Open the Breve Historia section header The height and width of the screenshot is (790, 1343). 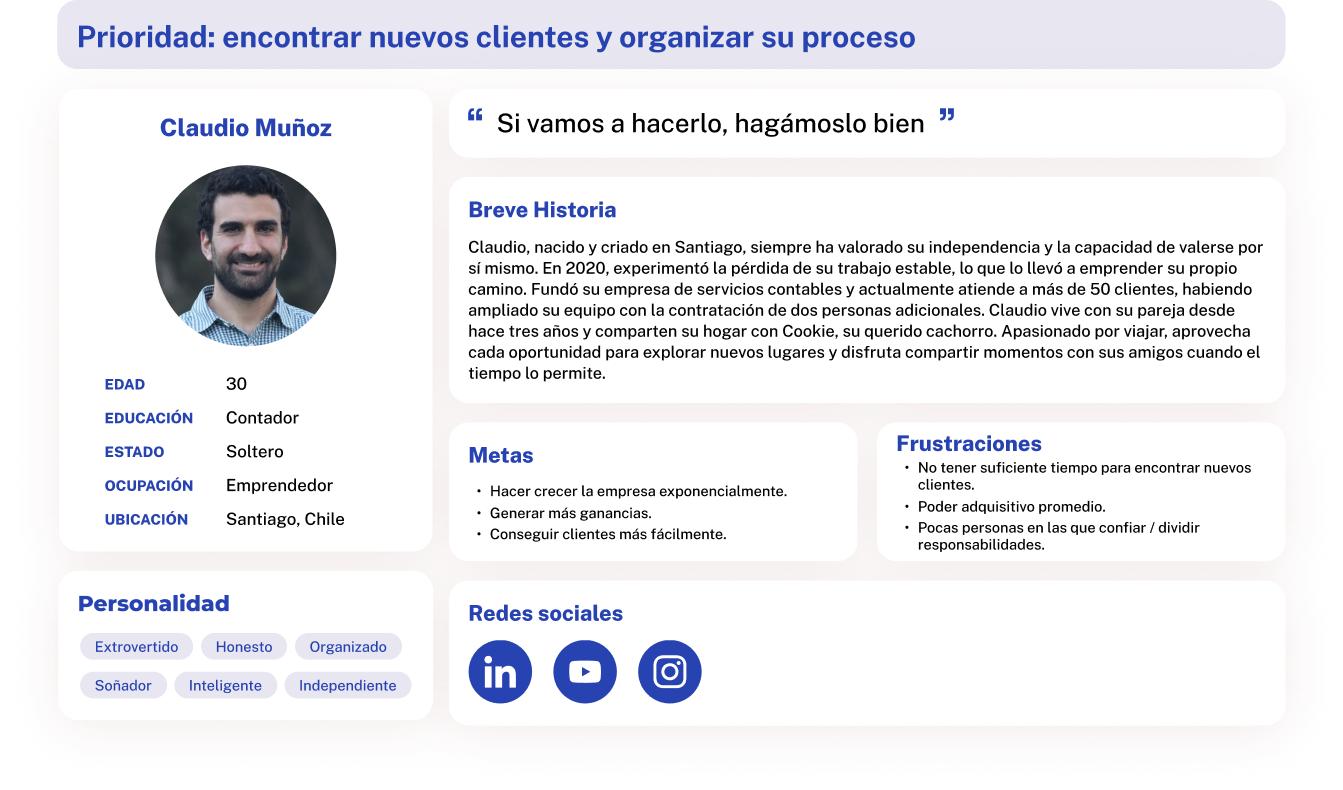tap(542, 209)
